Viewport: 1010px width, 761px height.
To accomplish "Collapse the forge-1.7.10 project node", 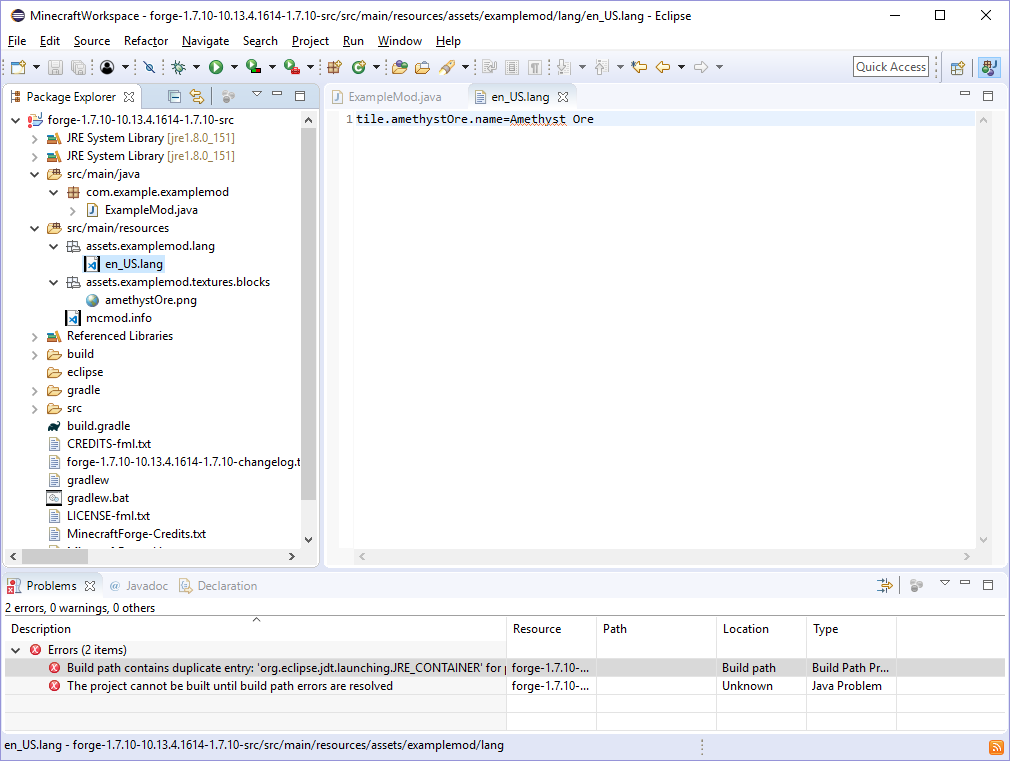I will (x=15, y=120).
